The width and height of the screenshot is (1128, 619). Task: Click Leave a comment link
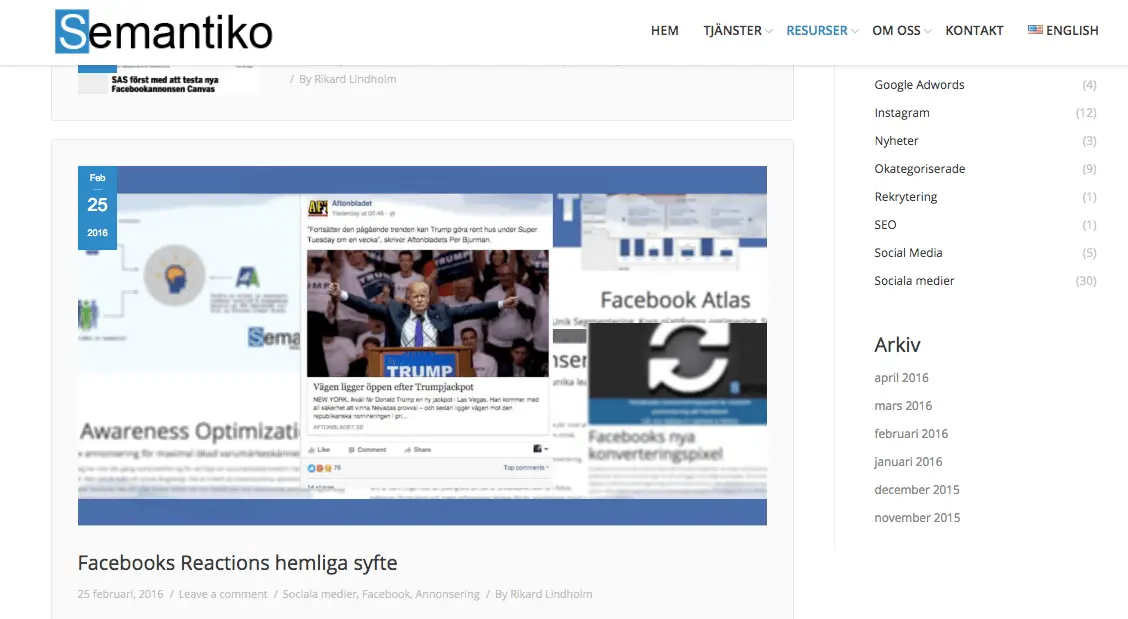223,594
